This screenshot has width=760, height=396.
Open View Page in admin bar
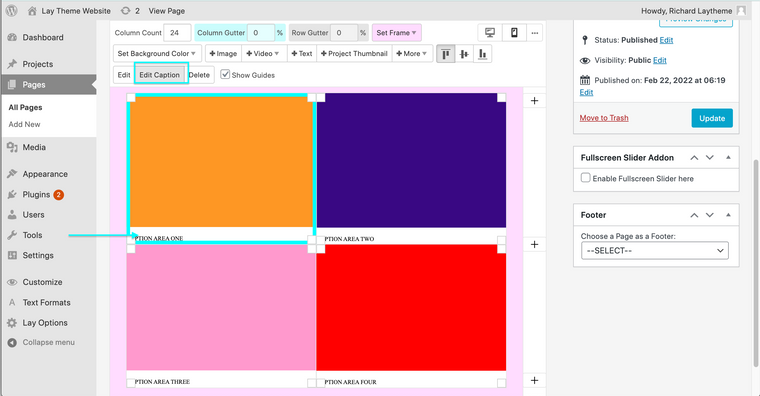coord(166,11)
